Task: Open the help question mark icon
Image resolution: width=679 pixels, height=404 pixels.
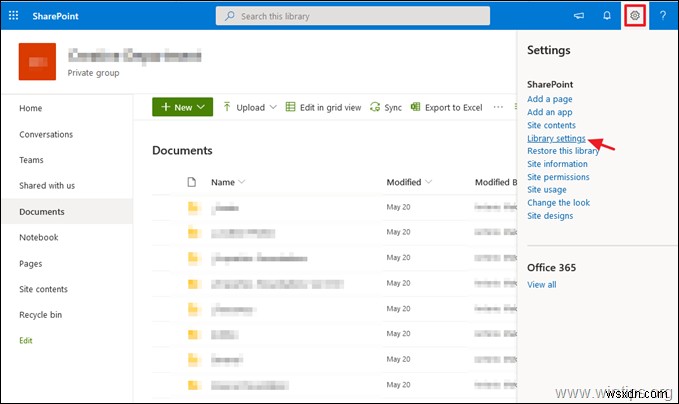Action: pos(663,16)
